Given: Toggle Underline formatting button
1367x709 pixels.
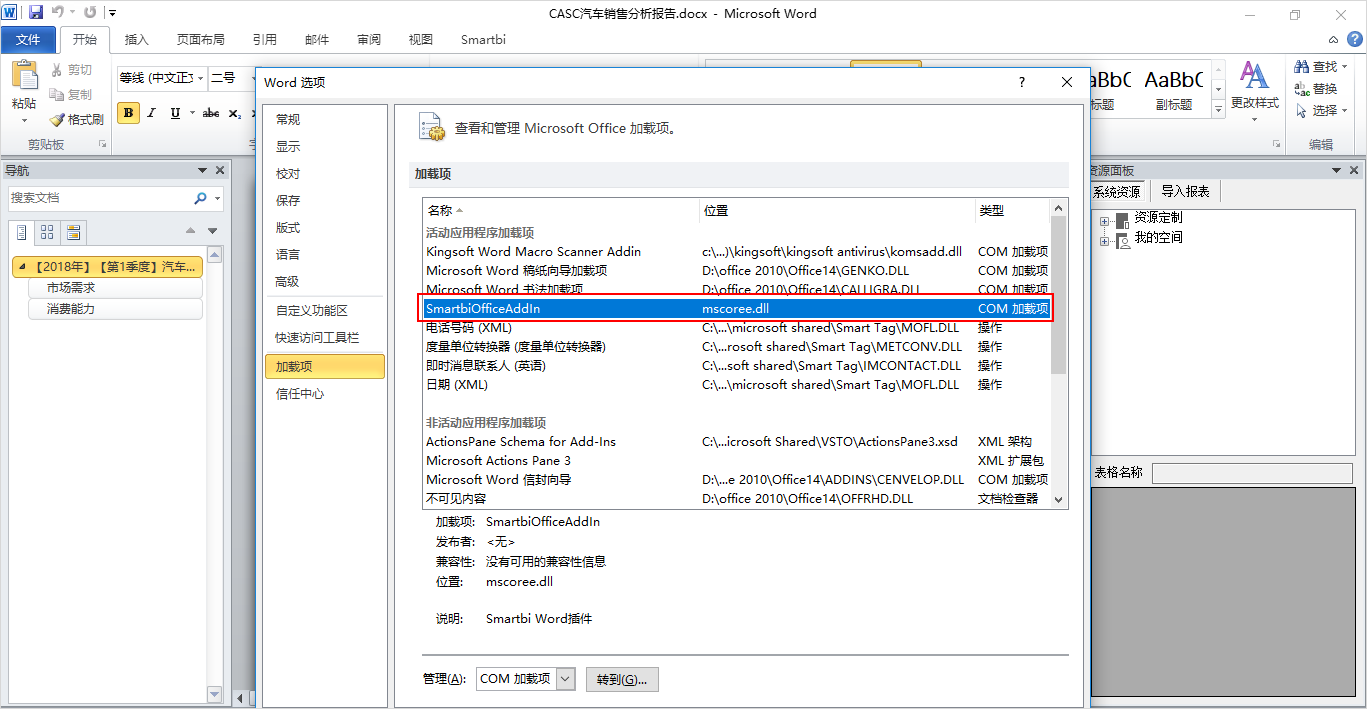Looking at the screenshot, I should 176,113.
